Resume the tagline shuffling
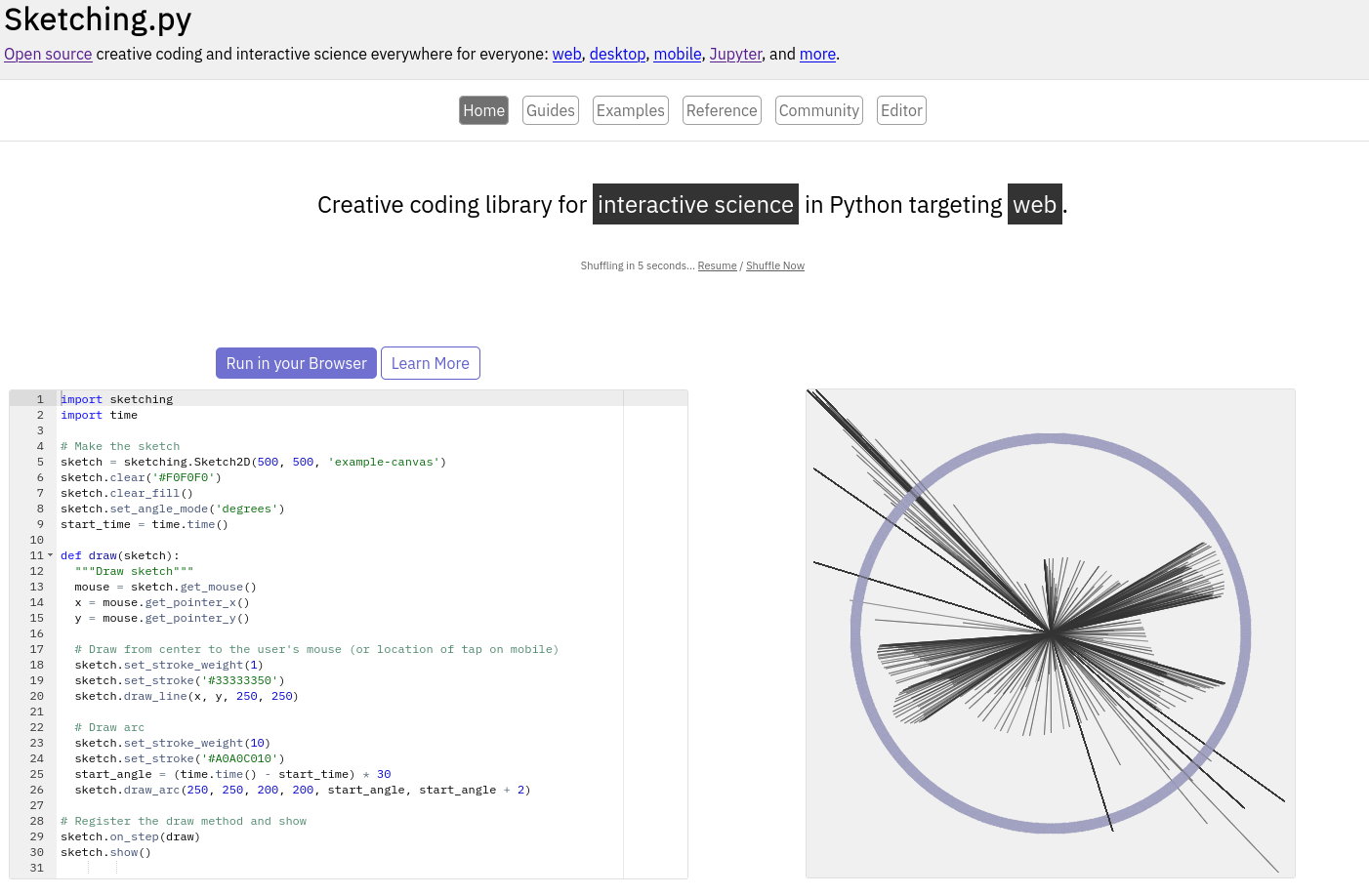Screen dimensions: 1369x896 (717, 265)
